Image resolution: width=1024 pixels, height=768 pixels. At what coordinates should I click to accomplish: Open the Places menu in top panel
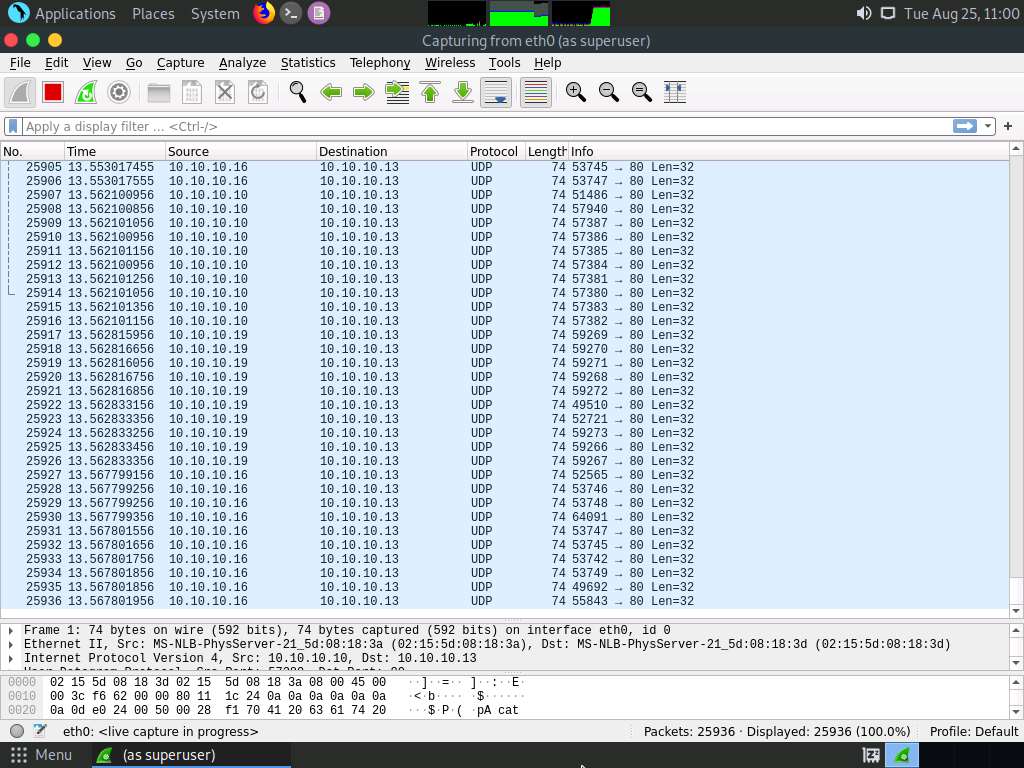tap(153, 14)
